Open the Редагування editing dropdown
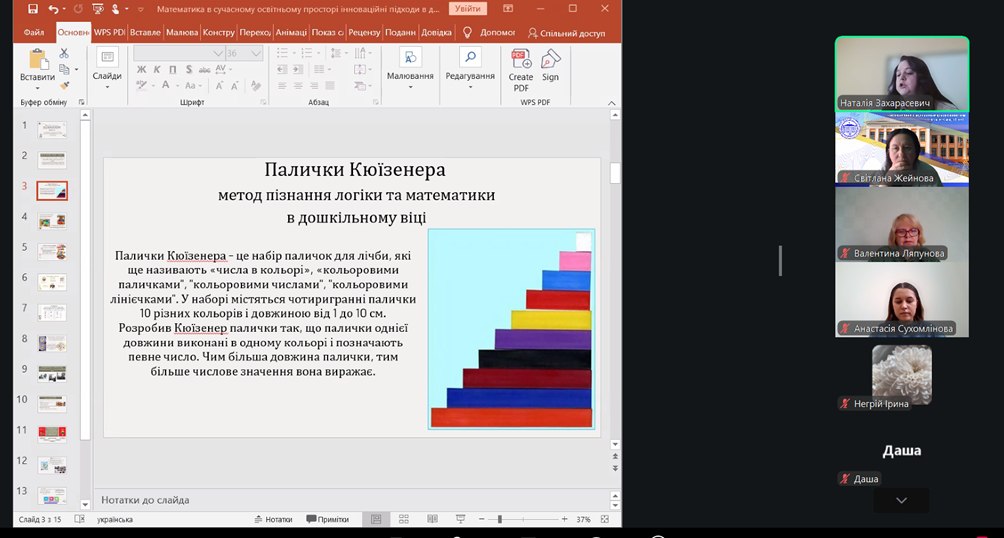 point(470,82)
